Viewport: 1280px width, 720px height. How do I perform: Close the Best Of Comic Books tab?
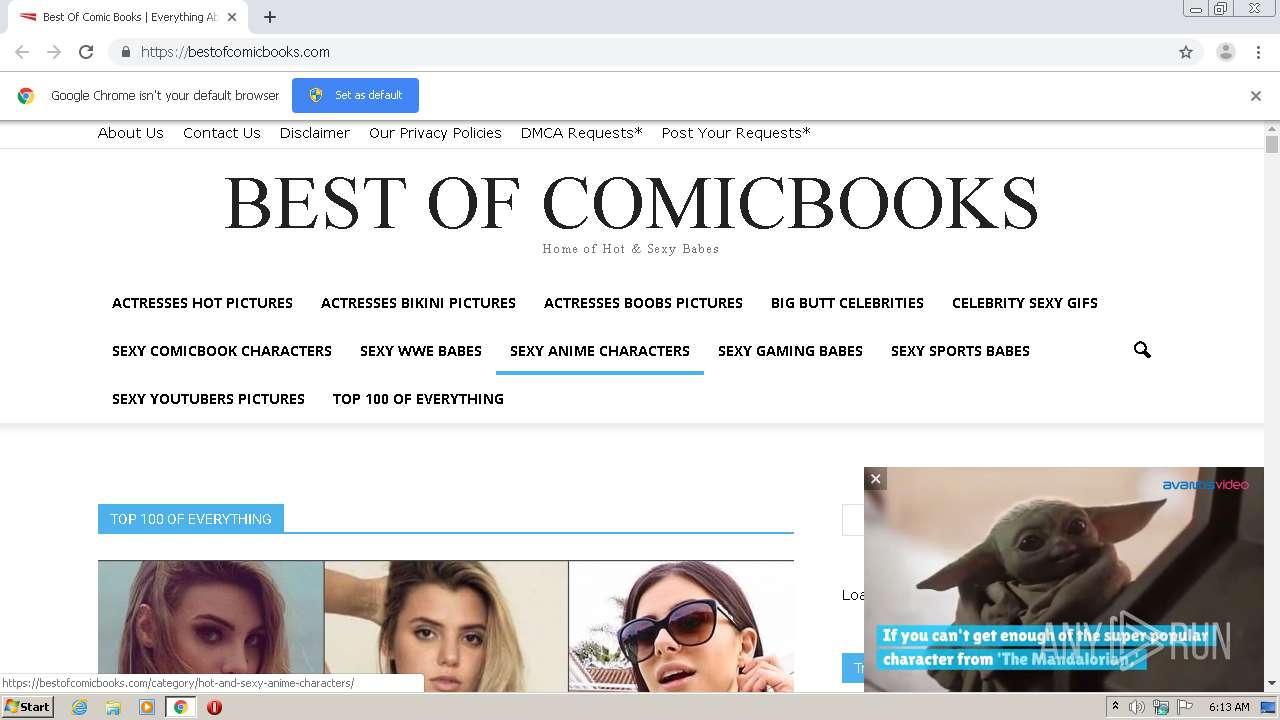pos(232,17)
